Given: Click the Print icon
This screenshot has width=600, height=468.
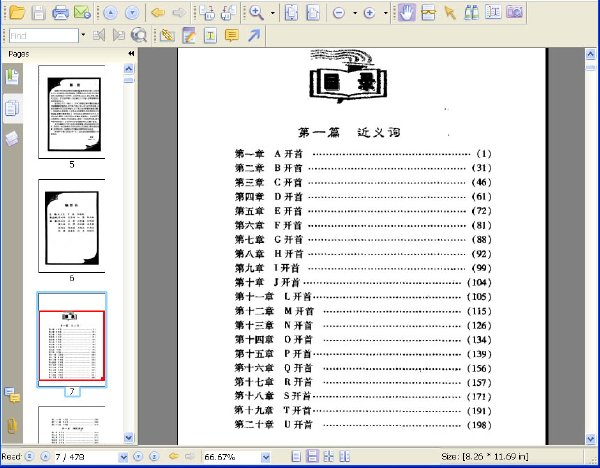Looking at the screenshot, I should [60, 13].
